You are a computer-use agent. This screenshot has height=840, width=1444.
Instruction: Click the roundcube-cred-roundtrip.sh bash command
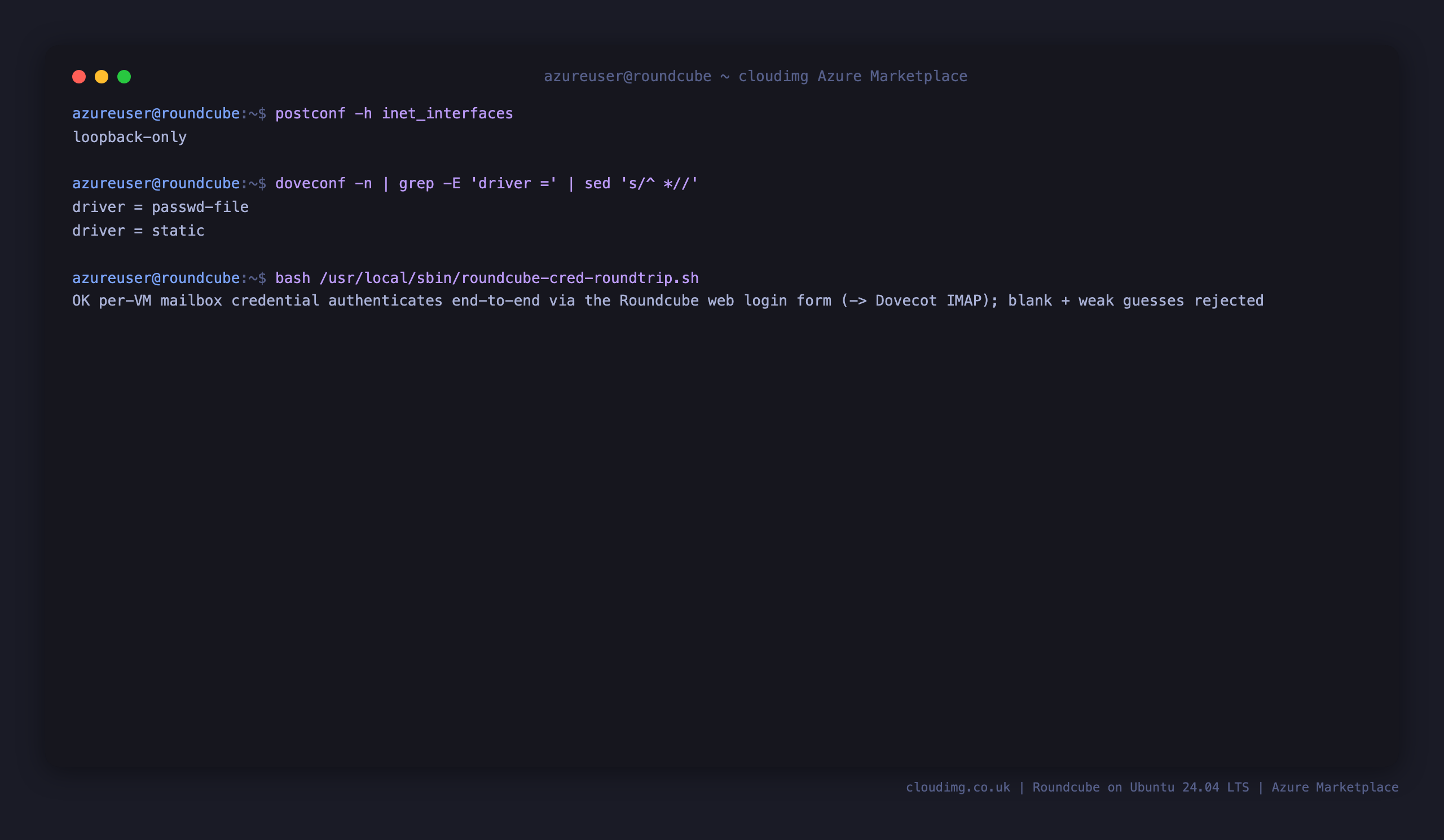point(486,278)
